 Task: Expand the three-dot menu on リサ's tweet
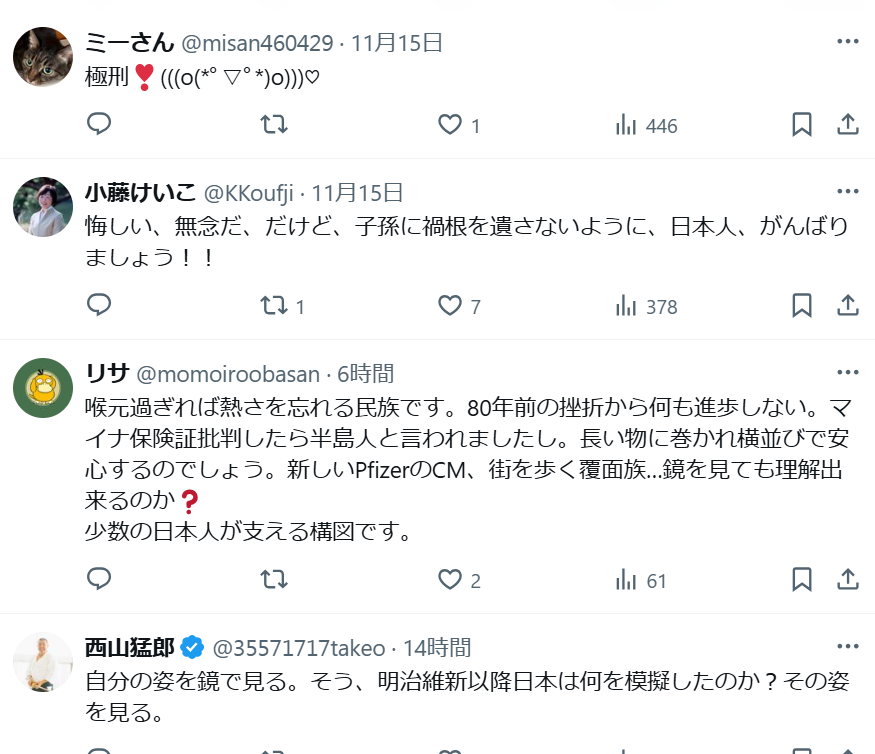click(848, 372)
